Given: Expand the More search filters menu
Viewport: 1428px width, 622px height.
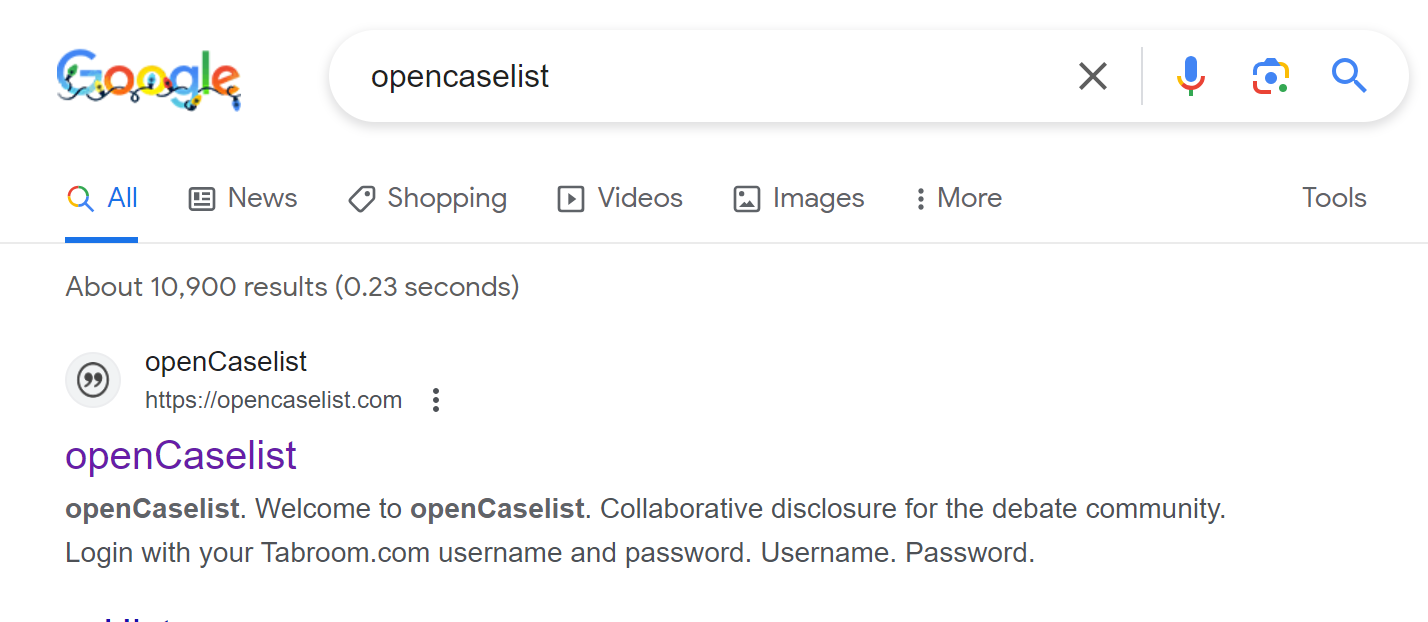Looking at the screenshot, I should pyautogui.click(x=958, y=198).
